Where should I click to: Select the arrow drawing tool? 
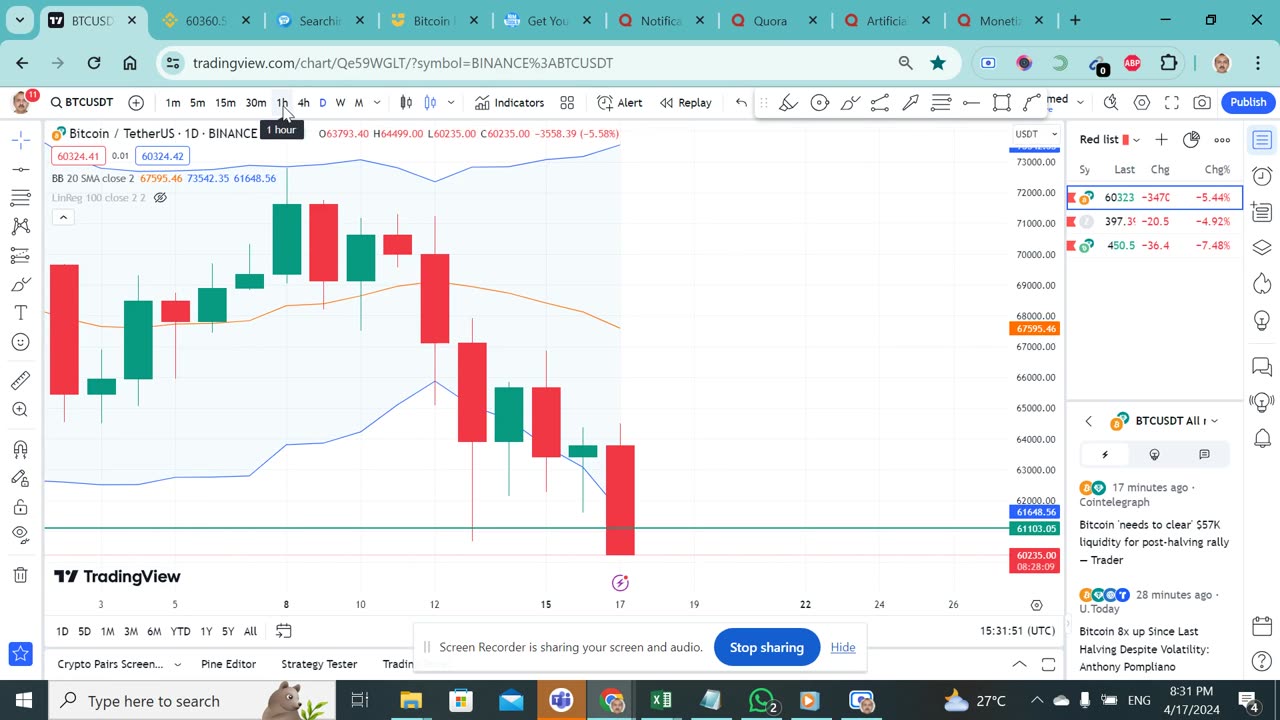(910, 102)
